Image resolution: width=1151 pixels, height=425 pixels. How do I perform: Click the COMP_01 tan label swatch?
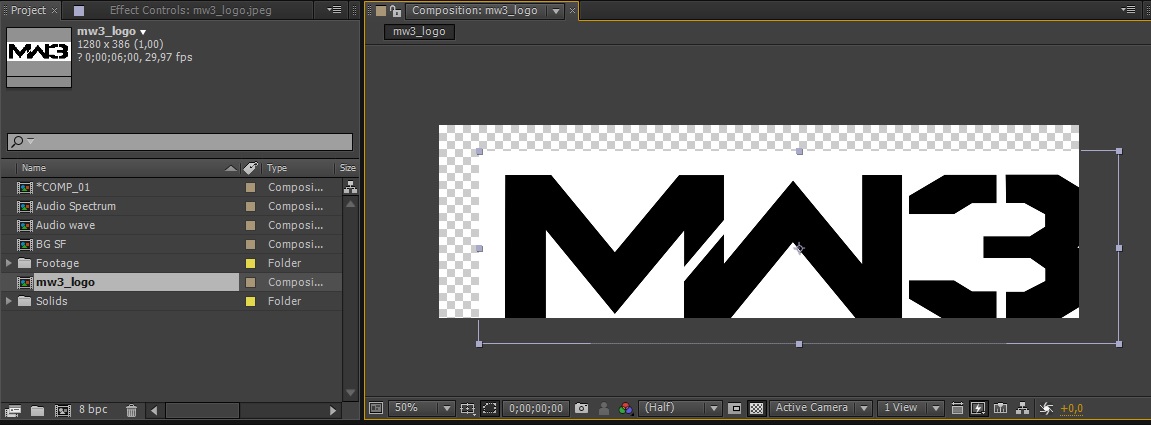(x=250, y=187)
